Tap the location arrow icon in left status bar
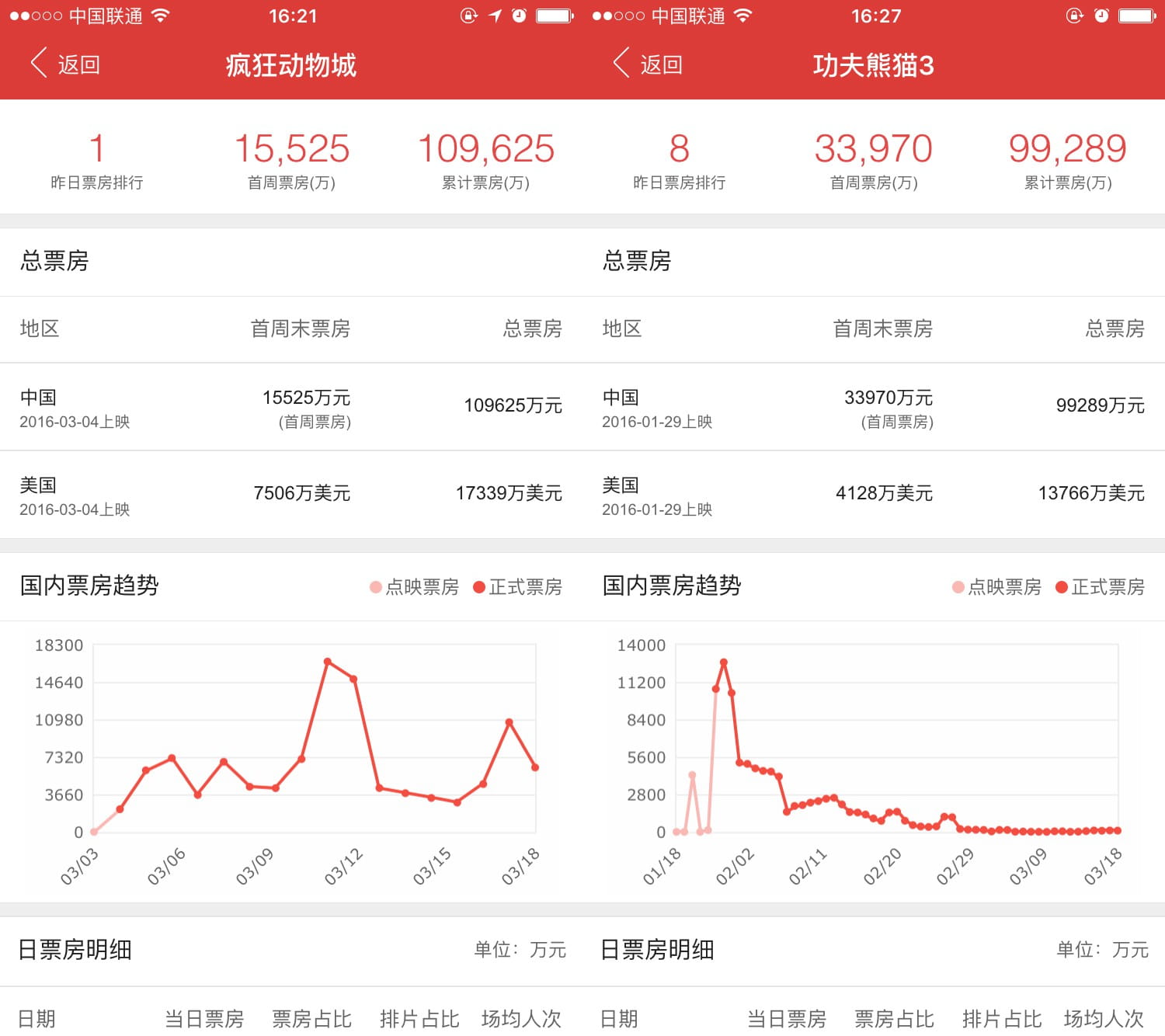Screen dimensions: 1165x1036 click(495, 16)
